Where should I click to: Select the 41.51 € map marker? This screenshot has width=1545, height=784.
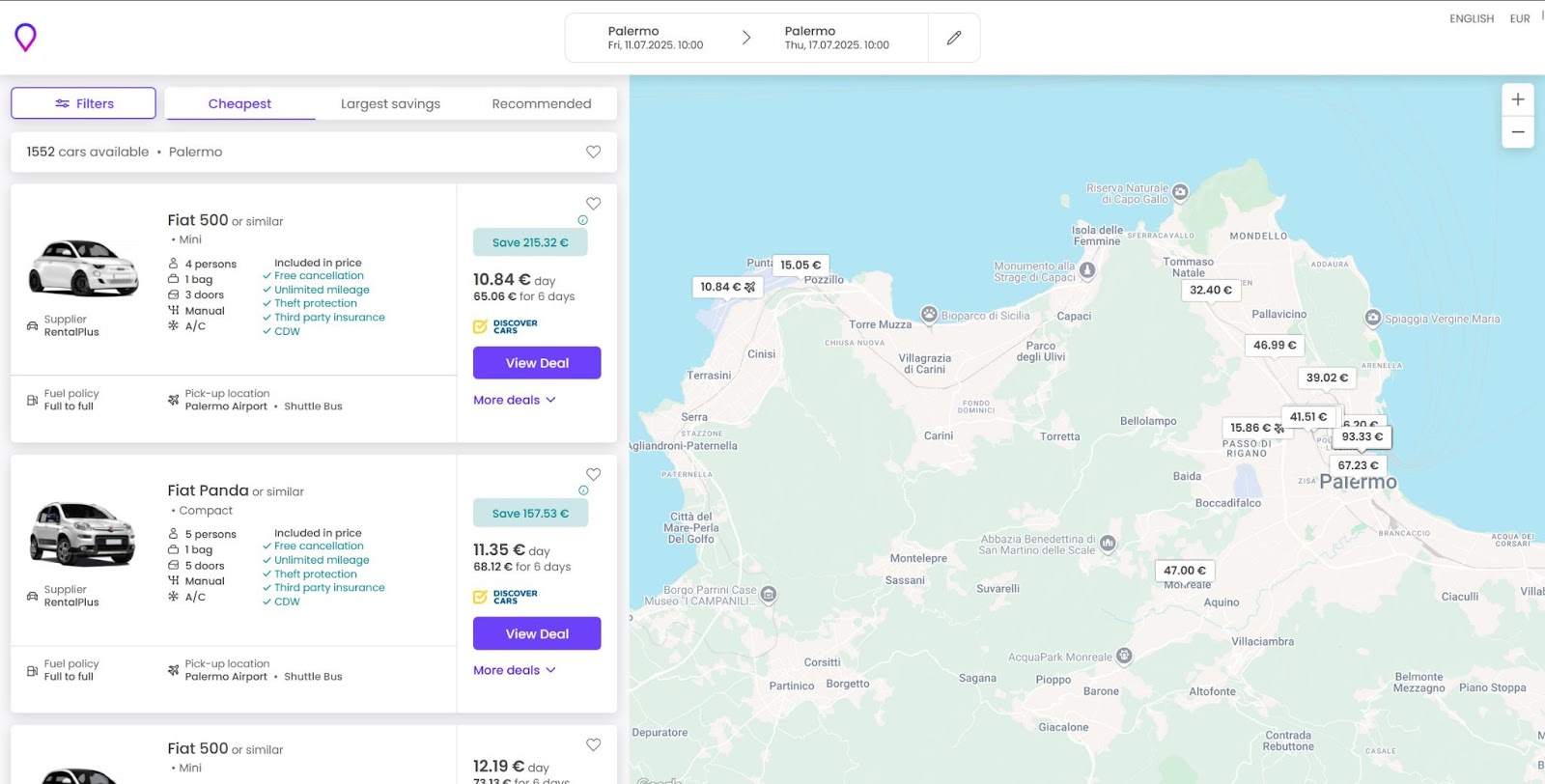(x=1308, y=417)
